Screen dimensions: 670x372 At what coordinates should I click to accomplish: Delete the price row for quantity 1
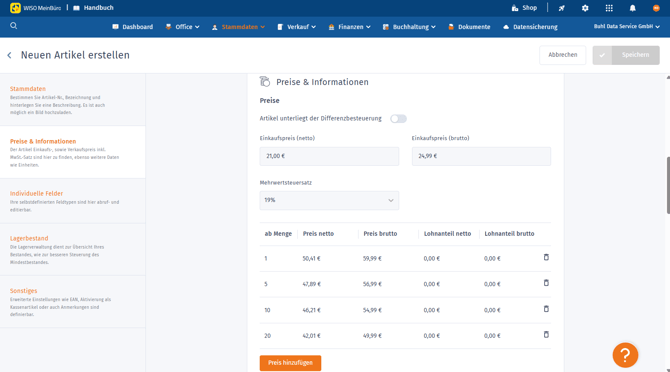(546, 258)
